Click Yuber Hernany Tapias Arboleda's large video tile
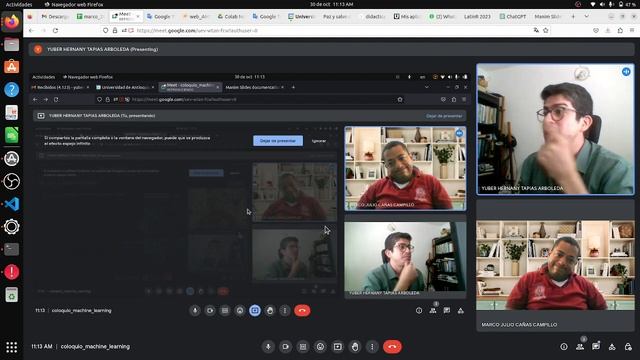The height and width of the screenshot is (360, 640). pos(556,129)
